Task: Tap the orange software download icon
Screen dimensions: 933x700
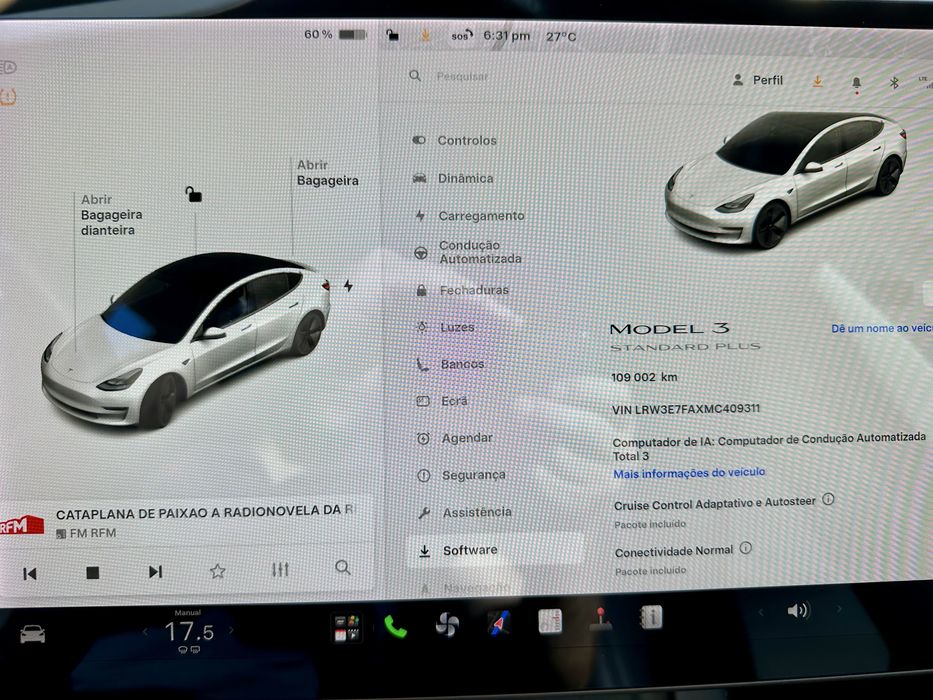Action: click(x=818, y=81)
